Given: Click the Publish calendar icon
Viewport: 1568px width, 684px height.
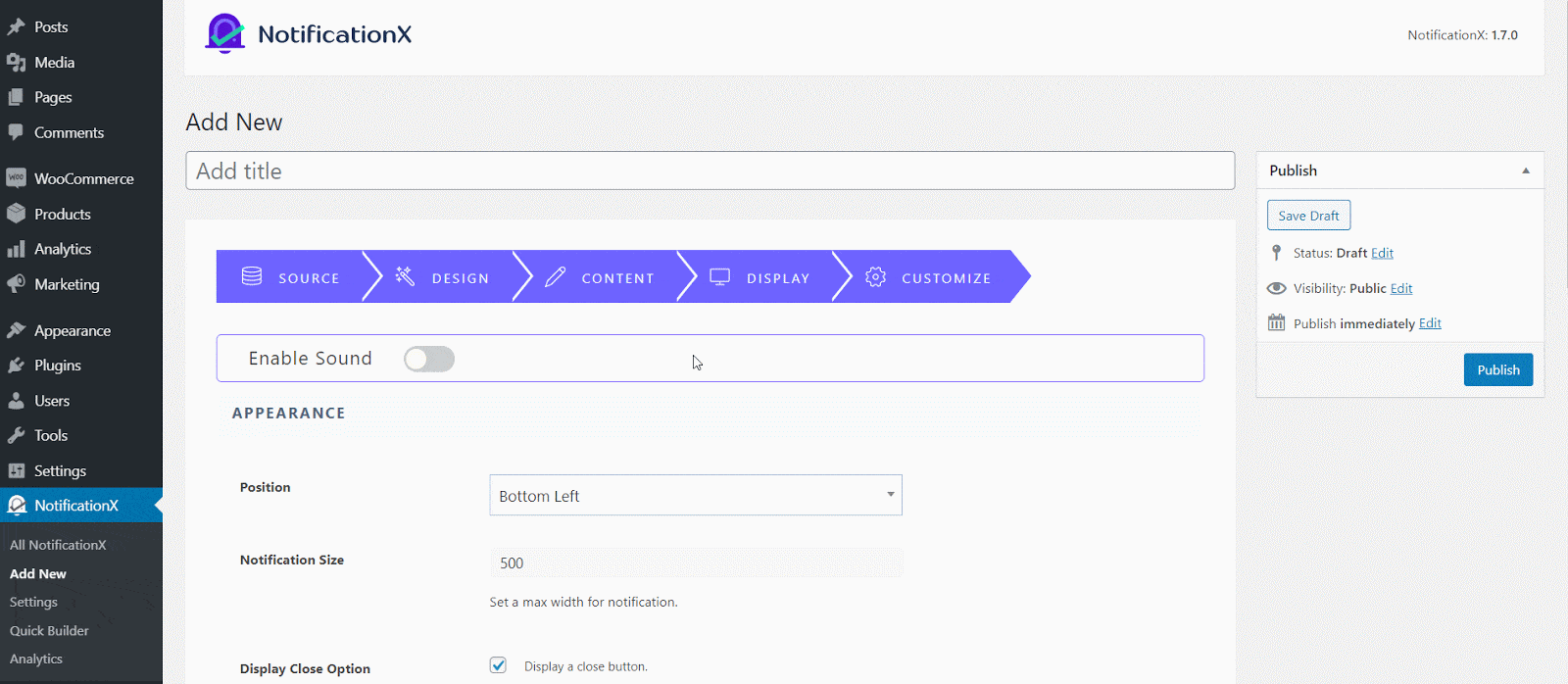Looking at the screenshot, I should (1276, 322).
